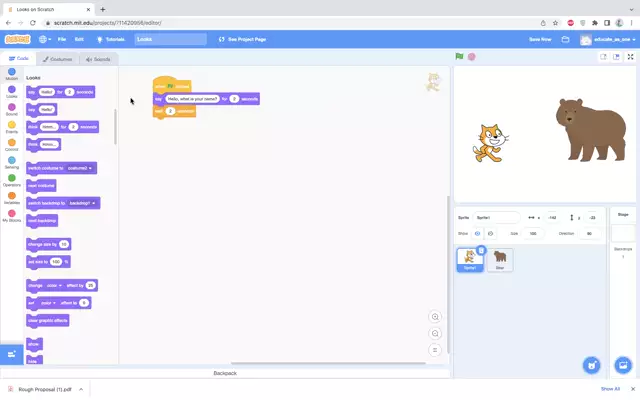Reload the browser page
Screen dimensions: 640x400
click(33, 23)
